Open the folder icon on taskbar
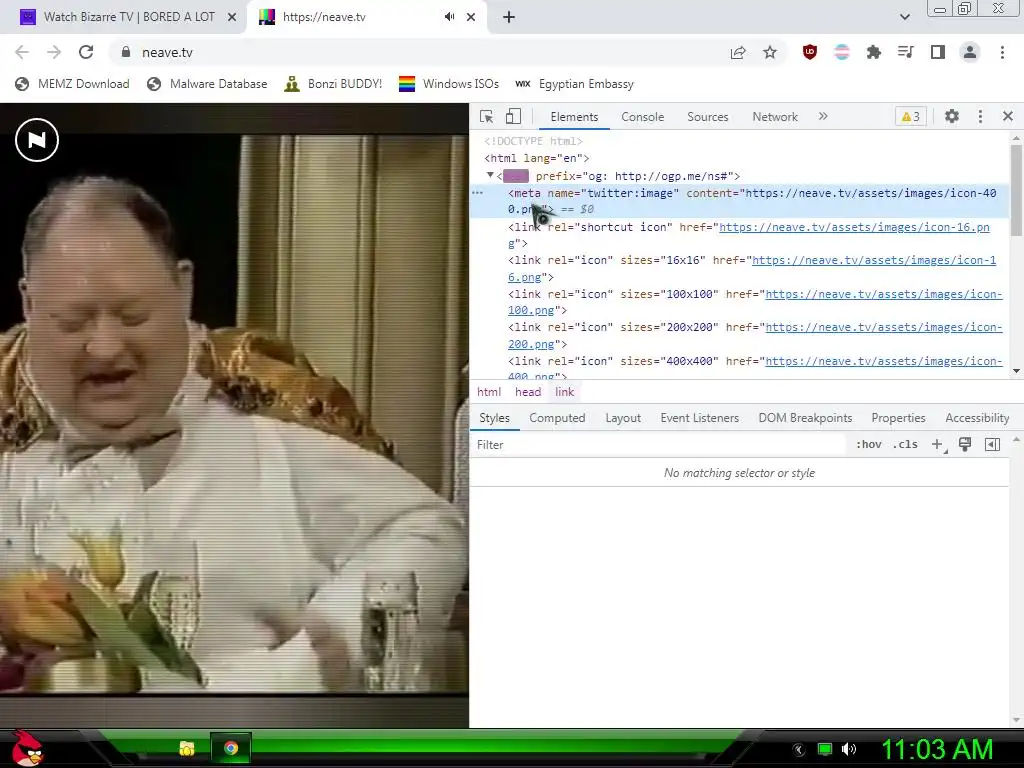The image size is (1024, 768). [187, 748]
